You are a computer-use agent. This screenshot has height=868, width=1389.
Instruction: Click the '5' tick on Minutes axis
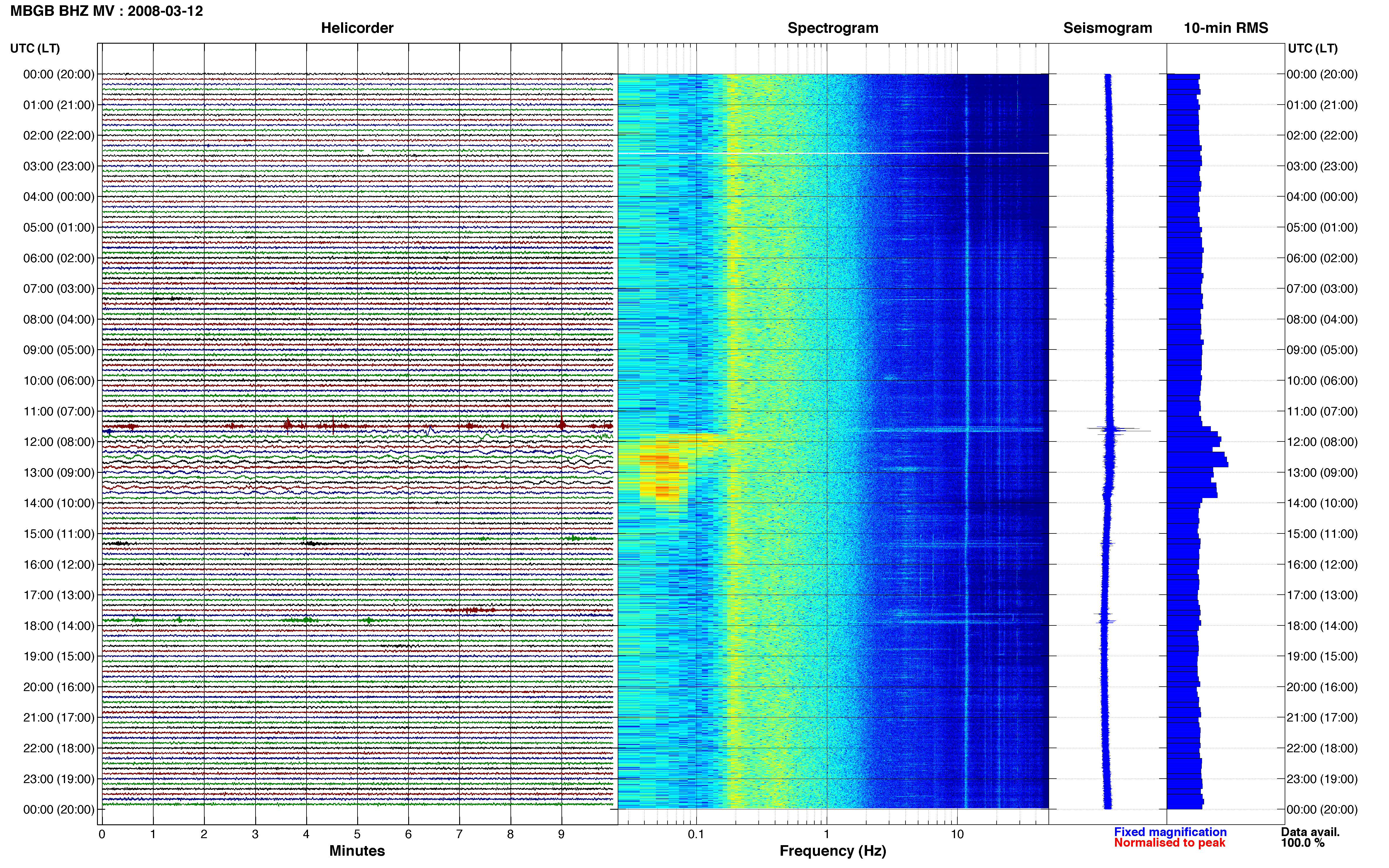coord(357,835)
